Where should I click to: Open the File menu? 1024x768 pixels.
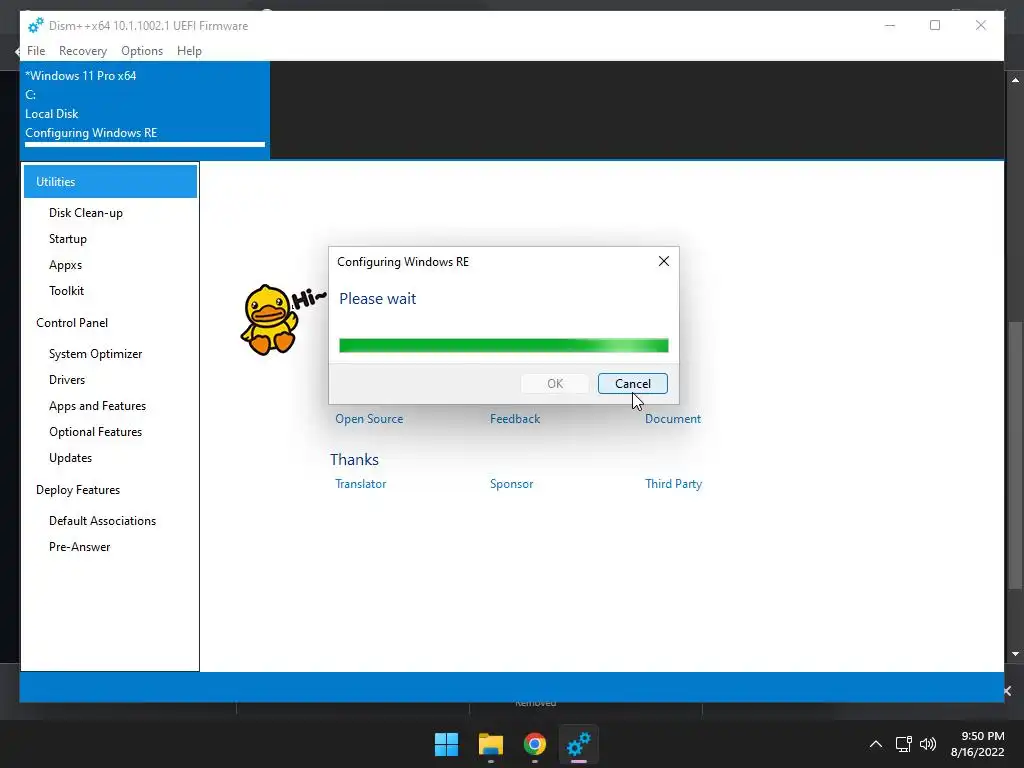point(36,51)
